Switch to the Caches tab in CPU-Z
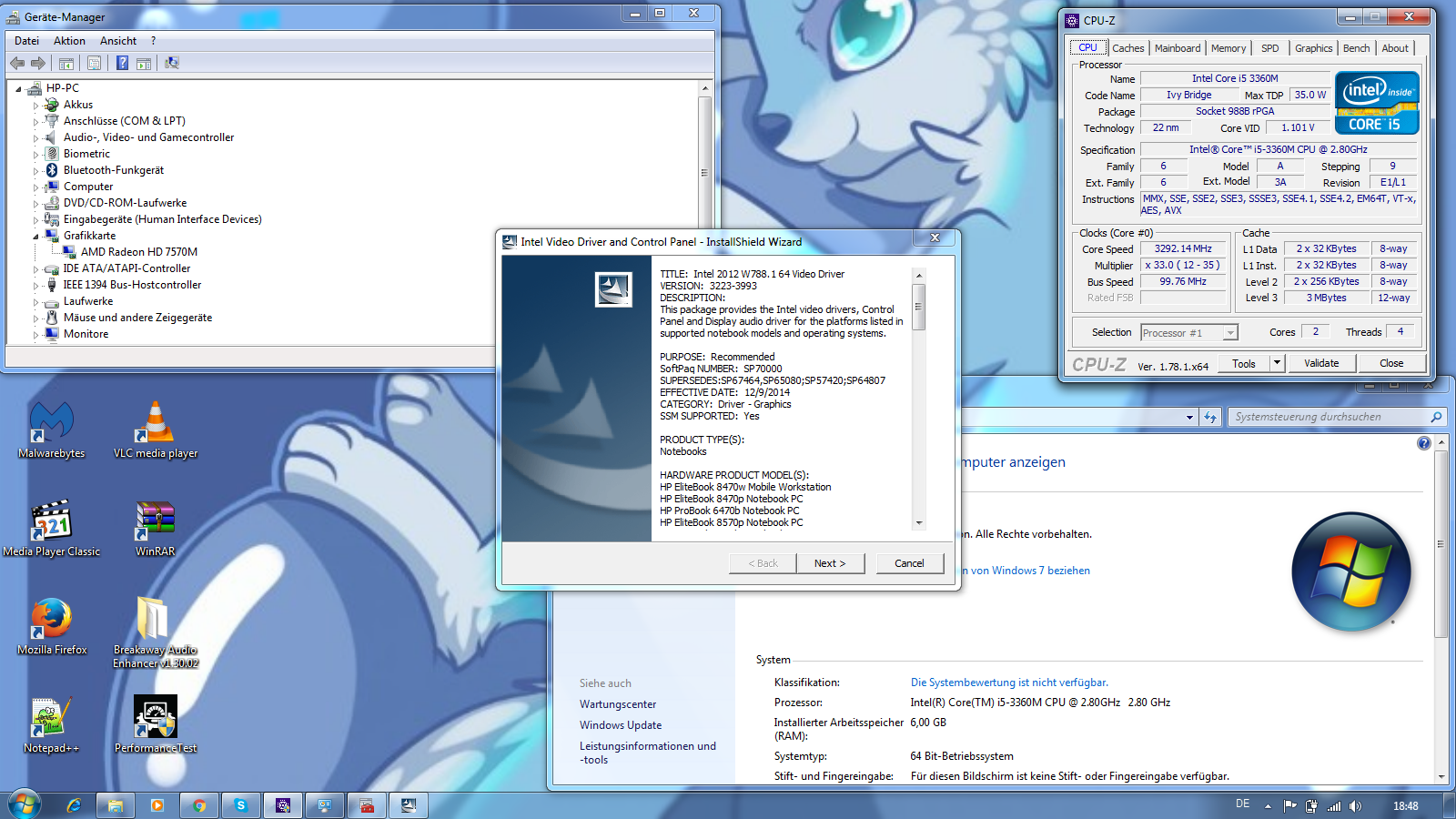The width and height of the screenshot is (1456, 819). 1128,48
